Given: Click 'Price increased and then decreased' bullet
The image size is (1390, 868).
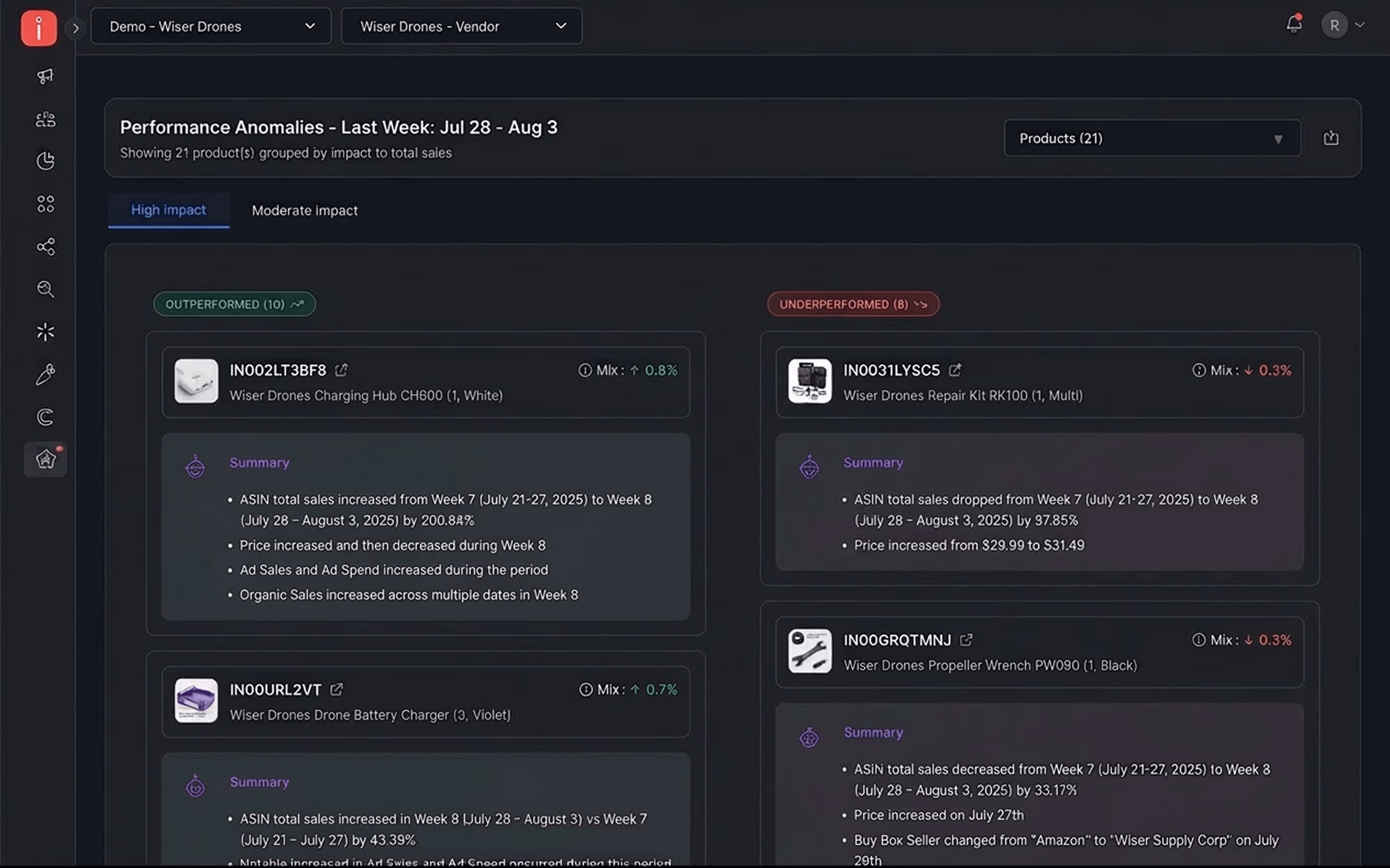Looking at the screenshot, I should click(x=393, y=545).
